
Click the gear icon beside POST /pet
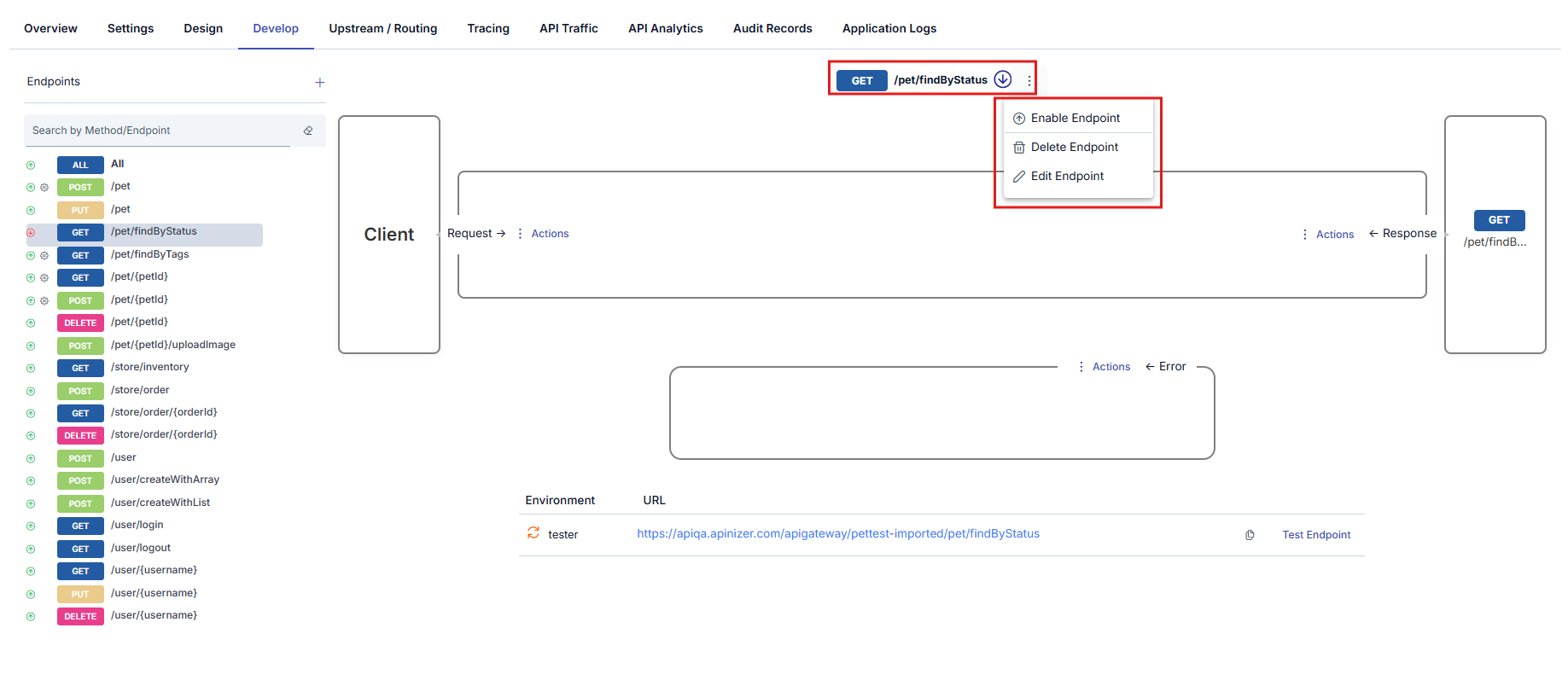(44, 188)
